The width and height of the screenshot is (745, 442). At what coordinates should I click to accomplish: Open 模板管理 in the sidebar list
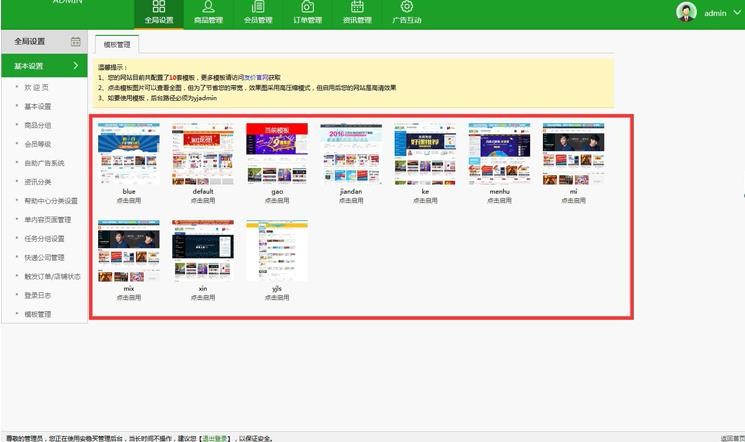coord(38,314)
